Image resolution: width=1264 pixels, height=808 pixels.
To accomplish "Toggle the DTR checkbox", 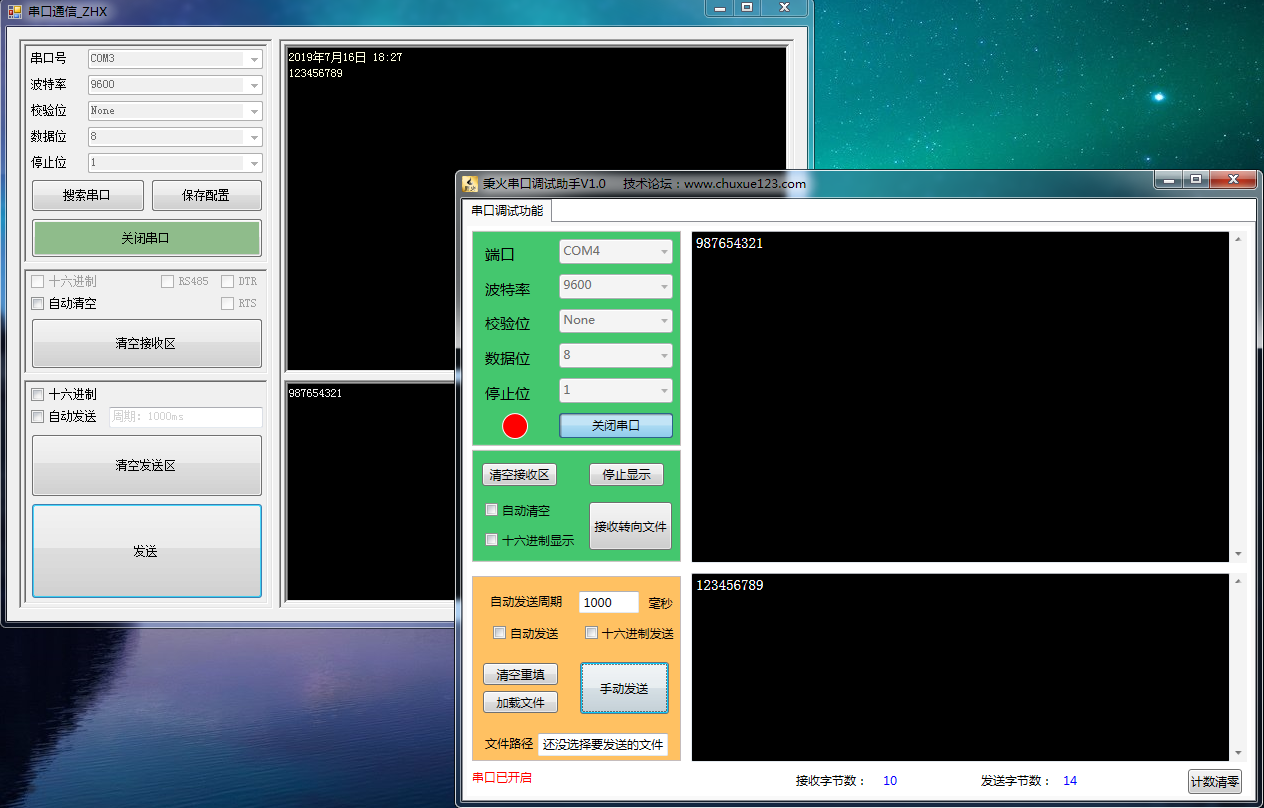I will [227, 281].
